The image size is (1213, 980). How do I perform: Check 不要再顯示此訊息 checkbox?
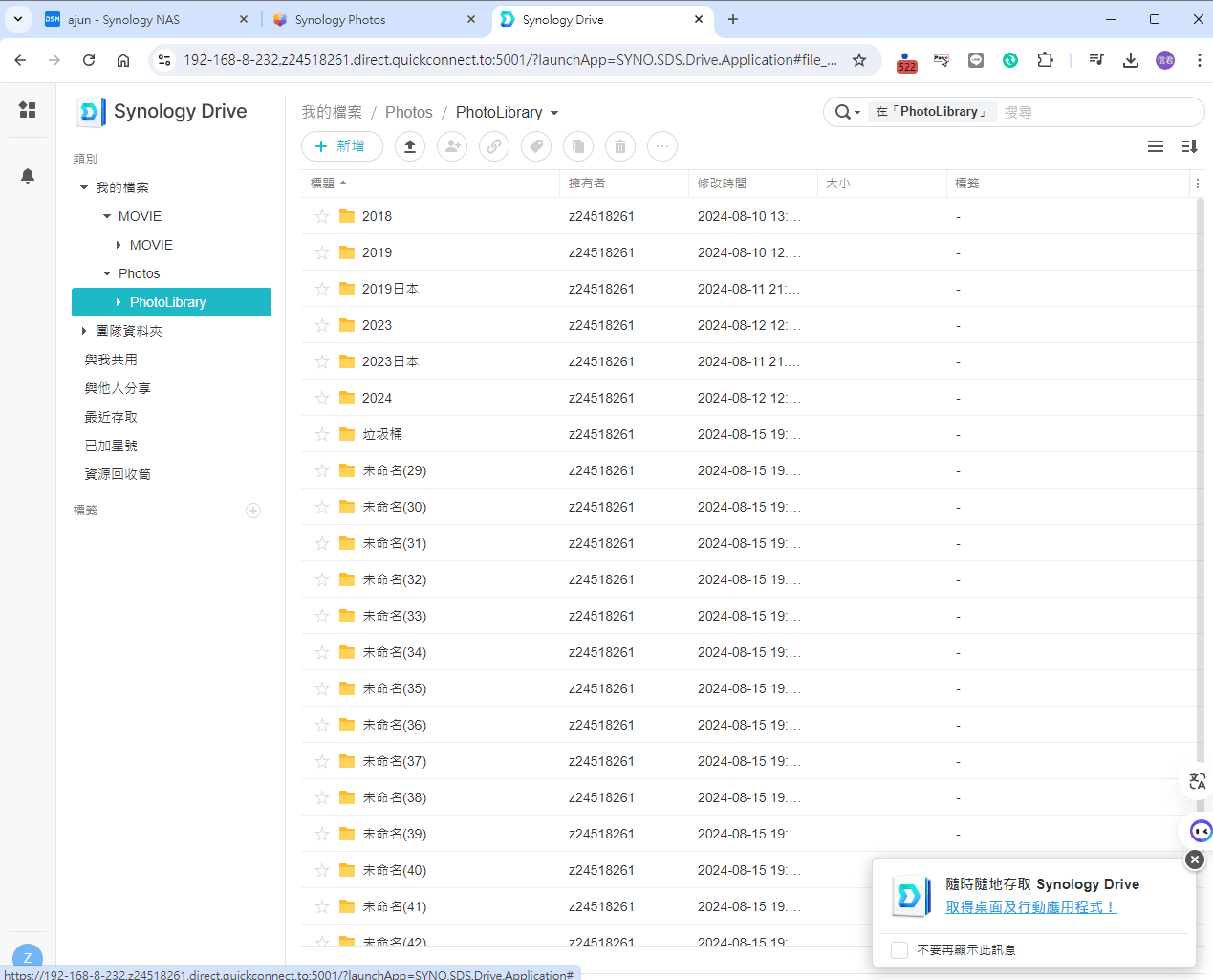[899, 949]
